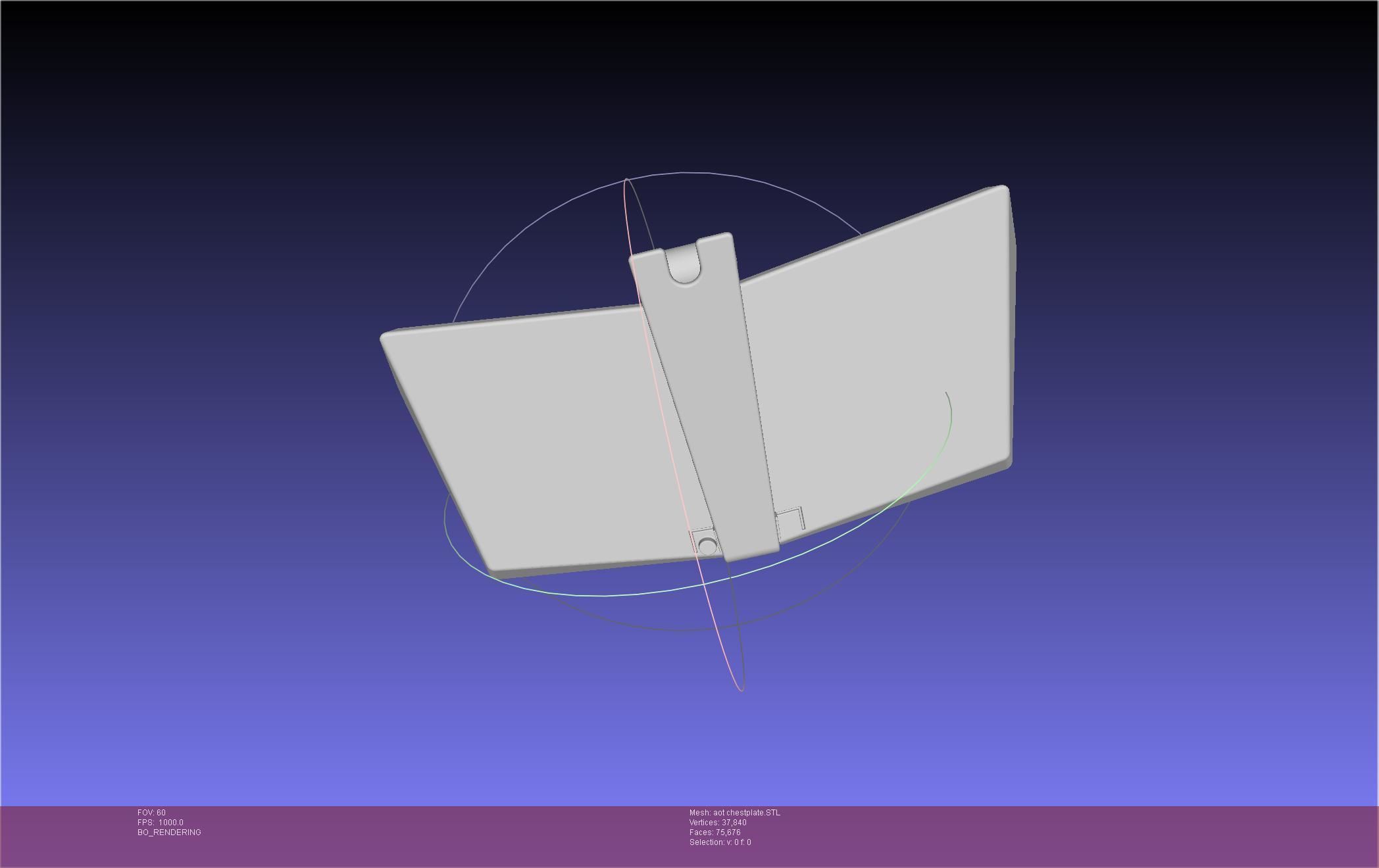1379x868 pixels.
Task: Click the 'BO_RENDERING' status label
Action: pos(169,832)
